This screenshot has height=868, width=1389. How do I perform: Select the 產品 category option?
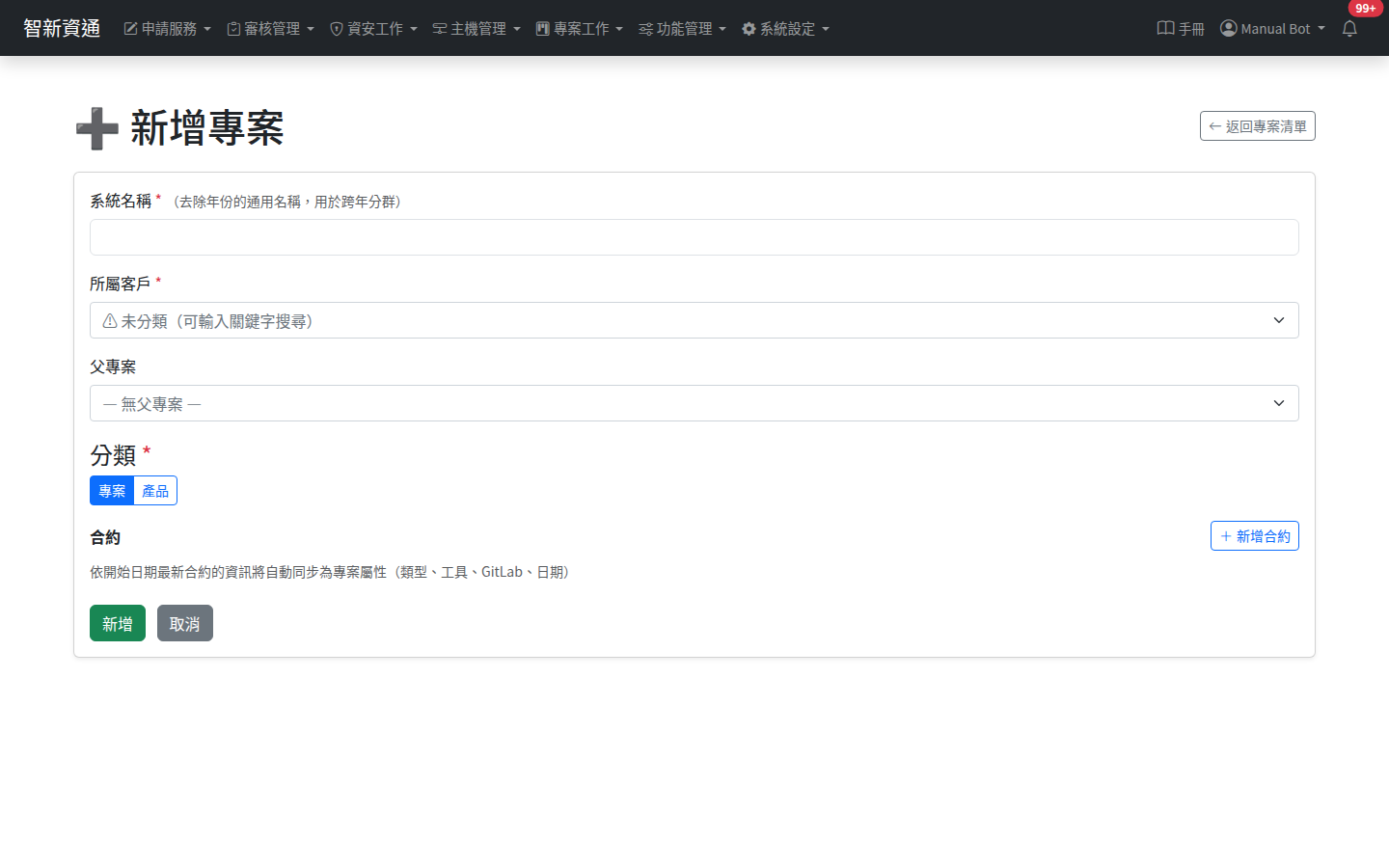155,491
